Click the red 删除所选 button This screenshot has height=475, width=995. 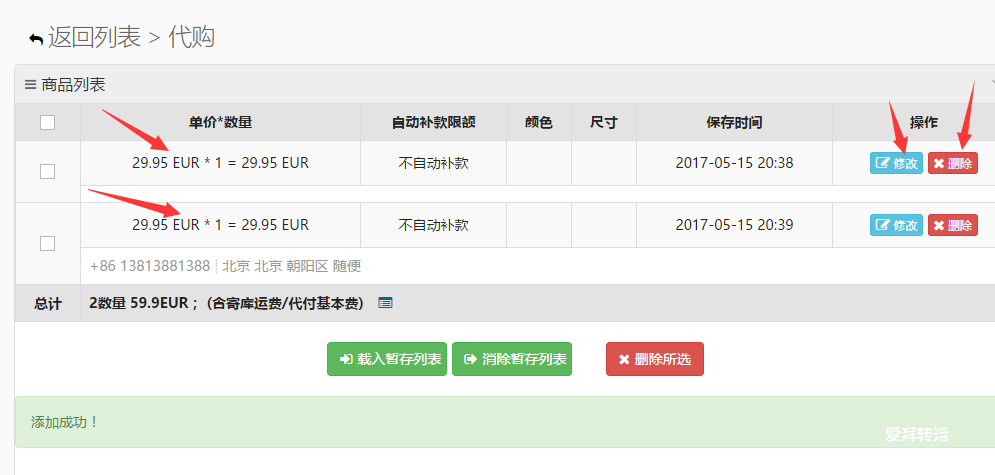(655, 359)
